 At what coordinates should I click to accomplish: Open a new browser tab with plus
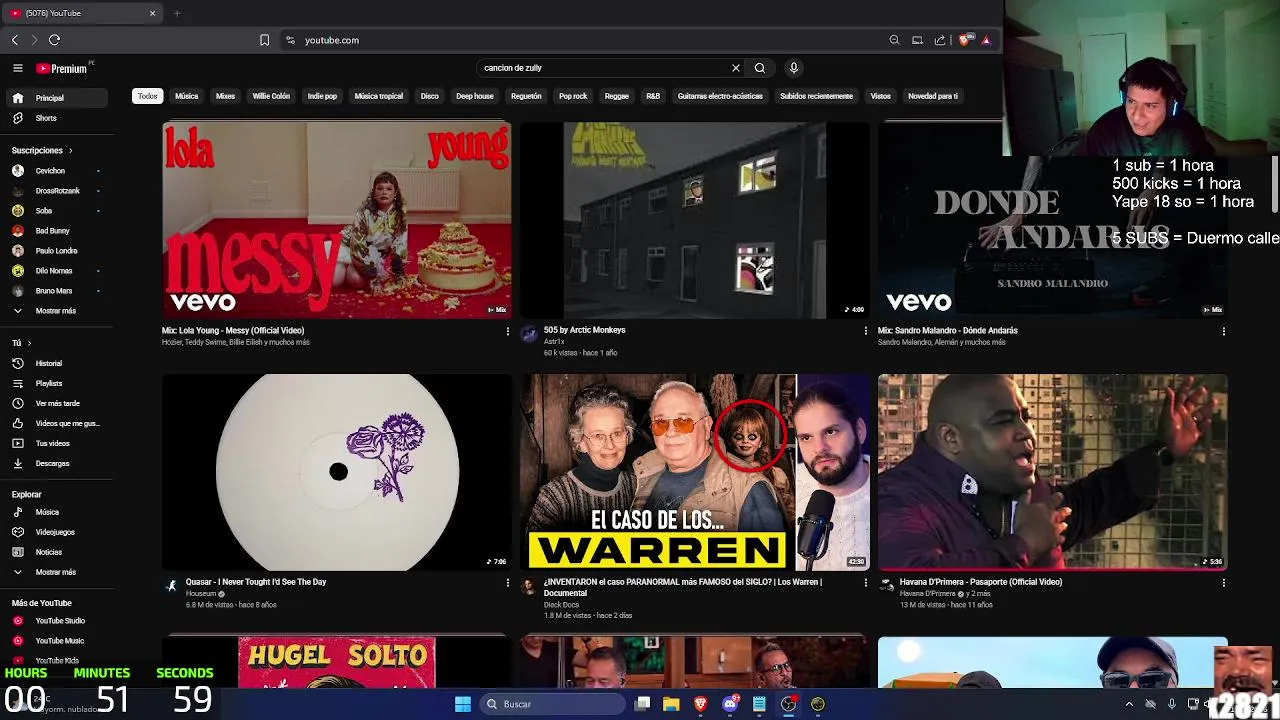tap(177, 13)
